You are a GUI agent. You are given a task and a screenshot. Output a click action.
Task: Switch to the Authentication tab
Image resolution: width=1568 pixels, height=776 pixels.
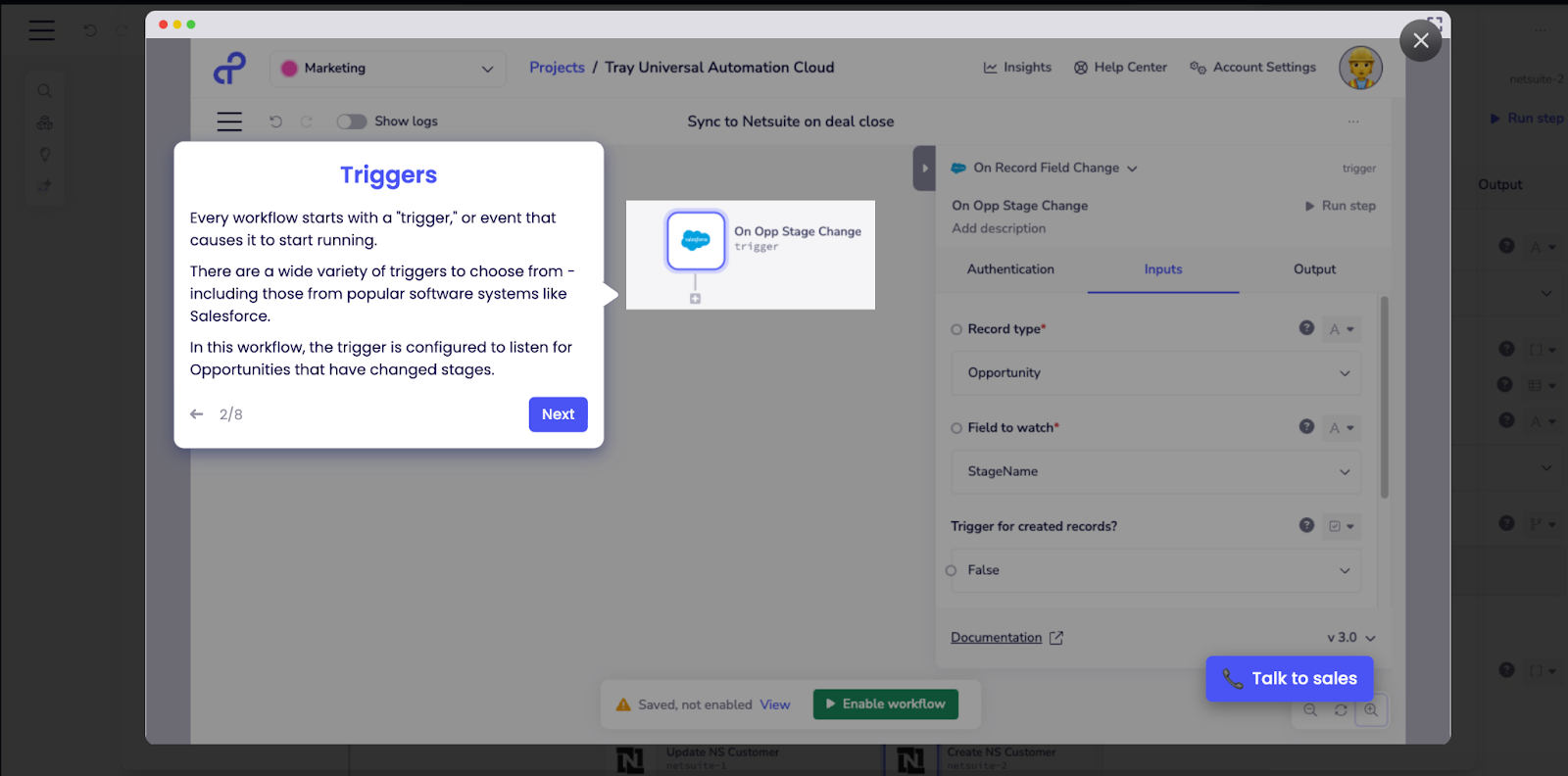pyautogui.click(x=1010, y=269)
